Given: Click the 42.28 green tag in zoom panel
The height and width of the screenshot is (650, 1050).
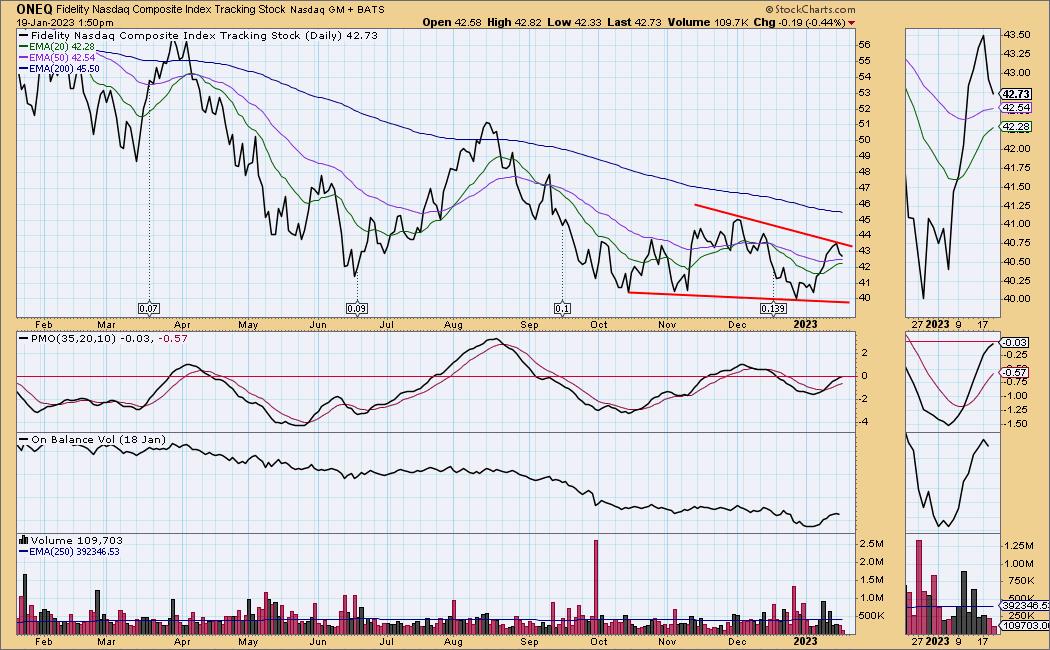Looking at the screenshot, I should click(1017, 127).
